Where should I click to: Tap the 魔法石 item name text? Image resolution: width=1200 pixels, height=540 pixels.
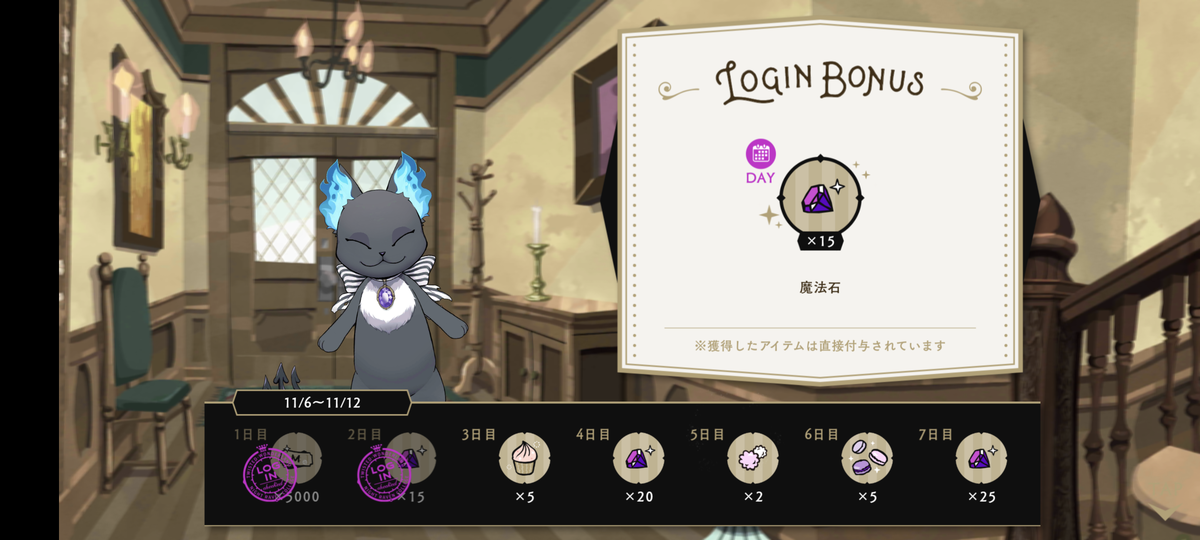point(820,287)
